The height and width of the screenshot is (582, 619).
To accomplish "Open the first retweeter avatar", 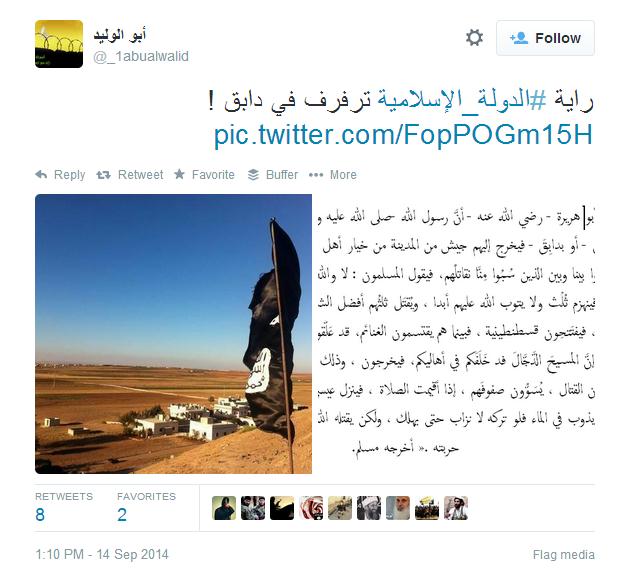I will coord(224,508).
